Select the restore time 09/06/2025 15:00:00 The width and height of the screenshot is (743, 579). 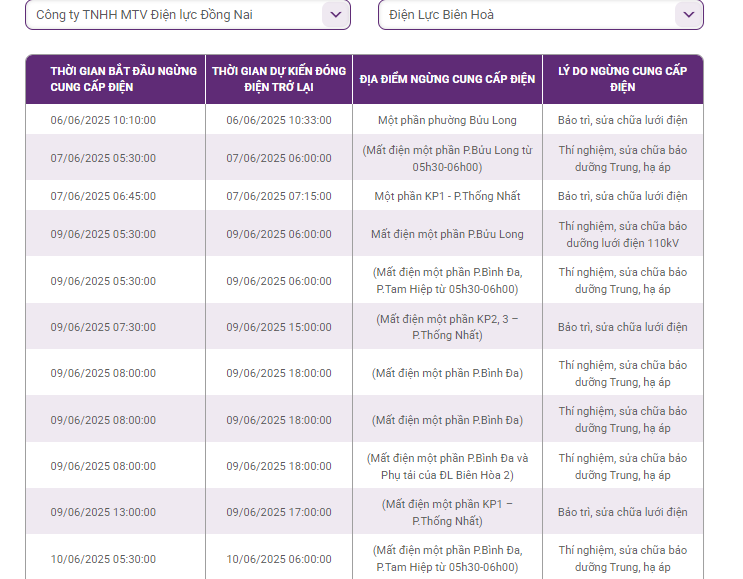point(279,327)
